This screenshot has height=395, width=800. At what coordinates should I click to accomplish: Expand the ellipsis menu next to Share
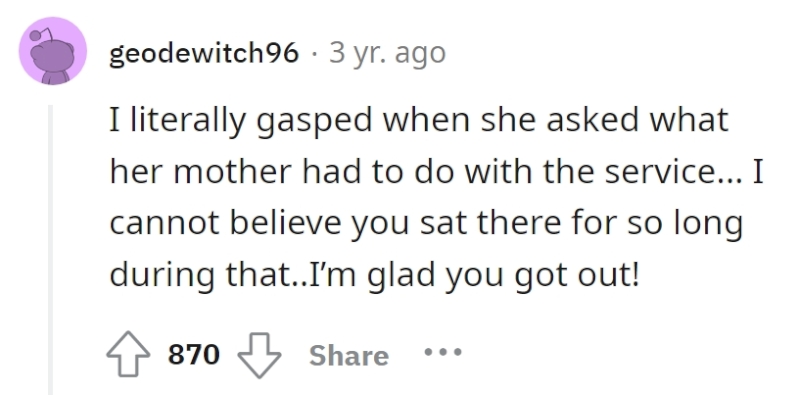pos(443,352)
